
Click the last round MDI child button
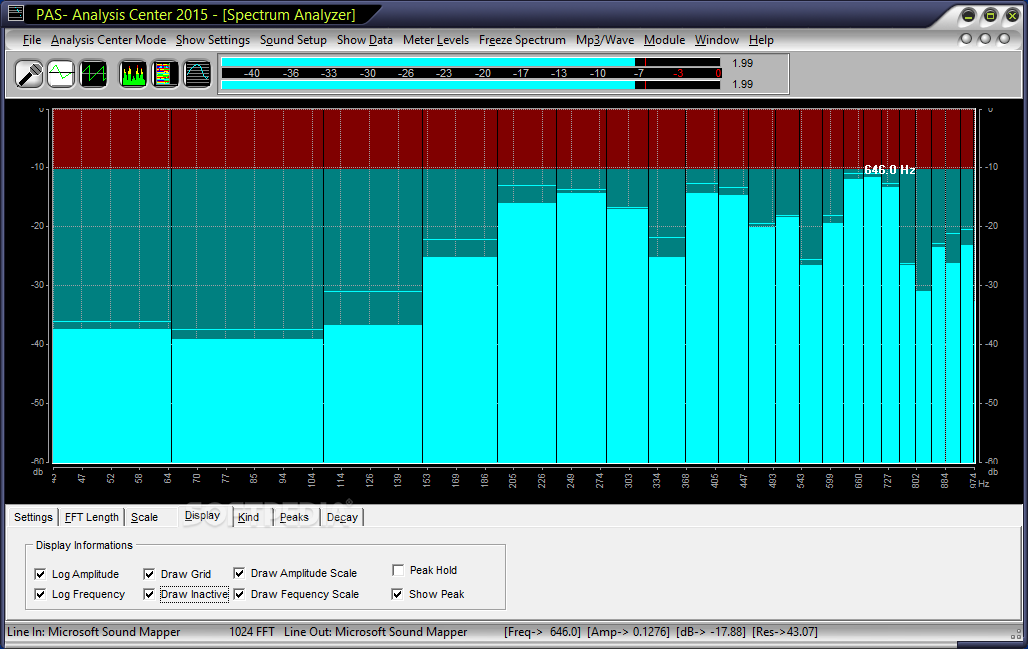coord(1004,39)
